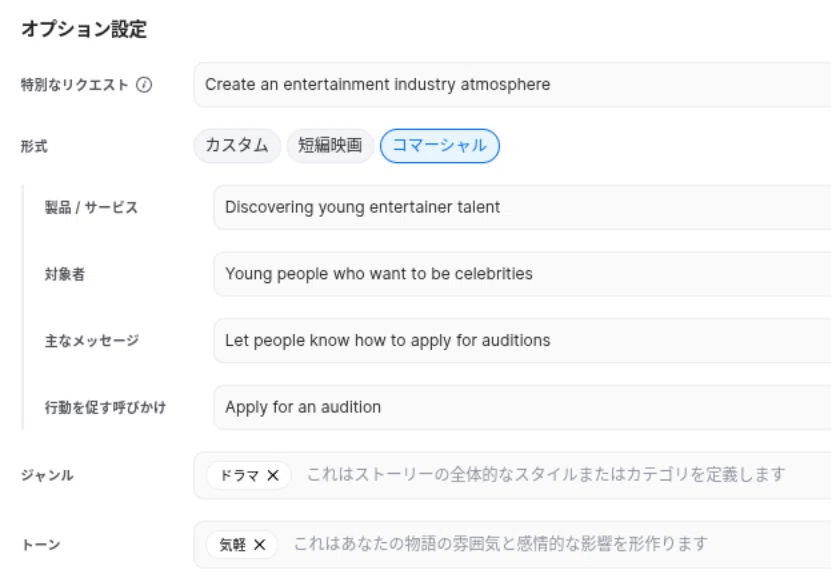Click the ジャンル label

coord(47,475)
